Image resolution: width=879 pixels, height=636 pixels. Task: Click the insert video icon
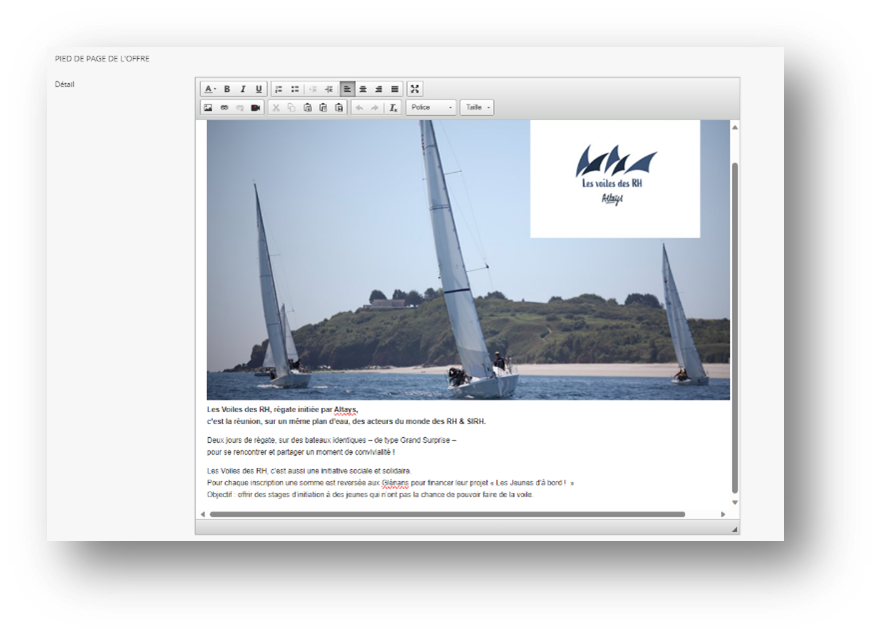pyautogui.click(x=256, y=107)
